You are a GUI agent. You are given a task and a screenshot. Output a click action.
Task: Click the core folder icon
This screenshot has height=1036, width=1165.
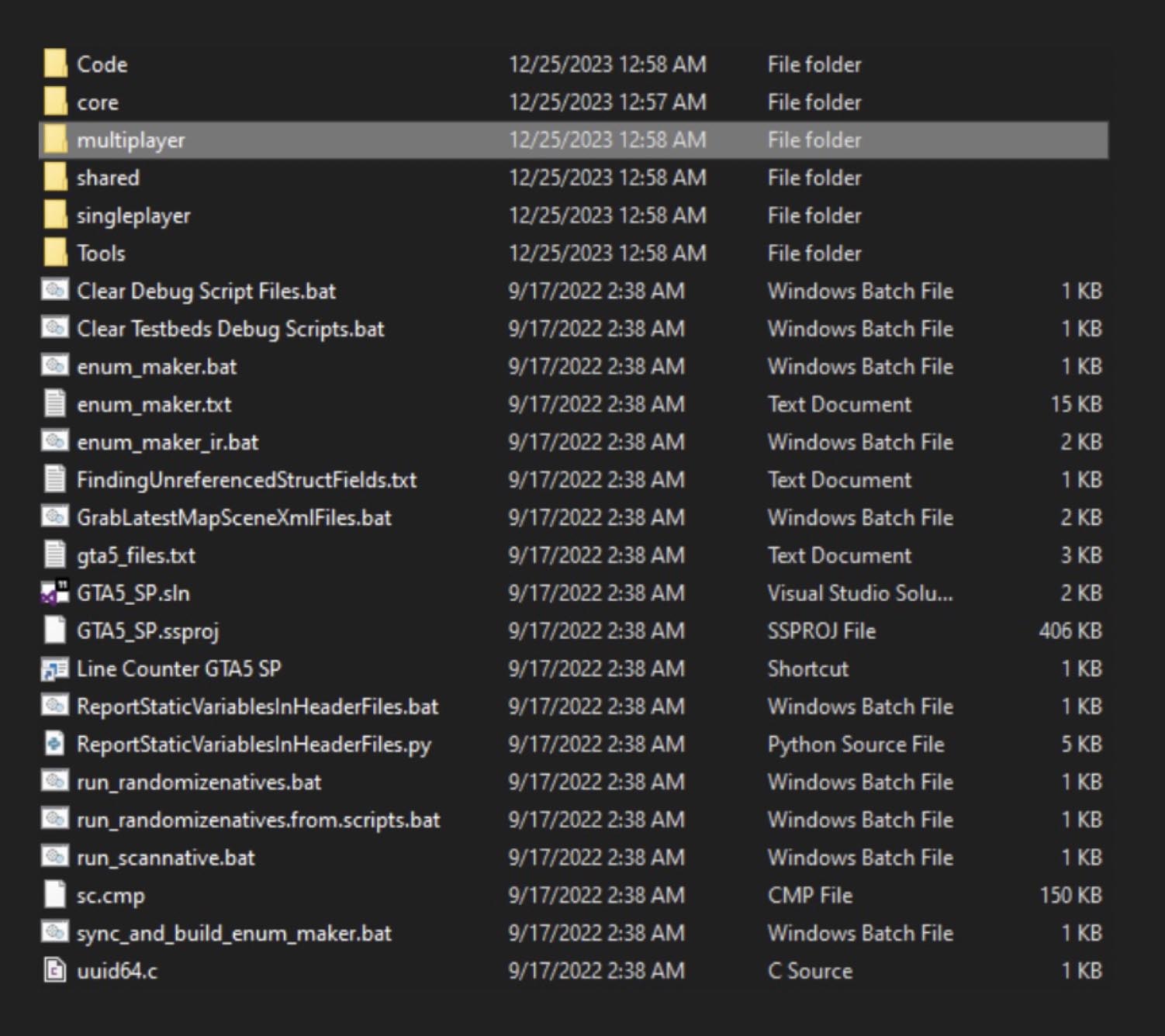pyautogui.click(x=55, y=102)
